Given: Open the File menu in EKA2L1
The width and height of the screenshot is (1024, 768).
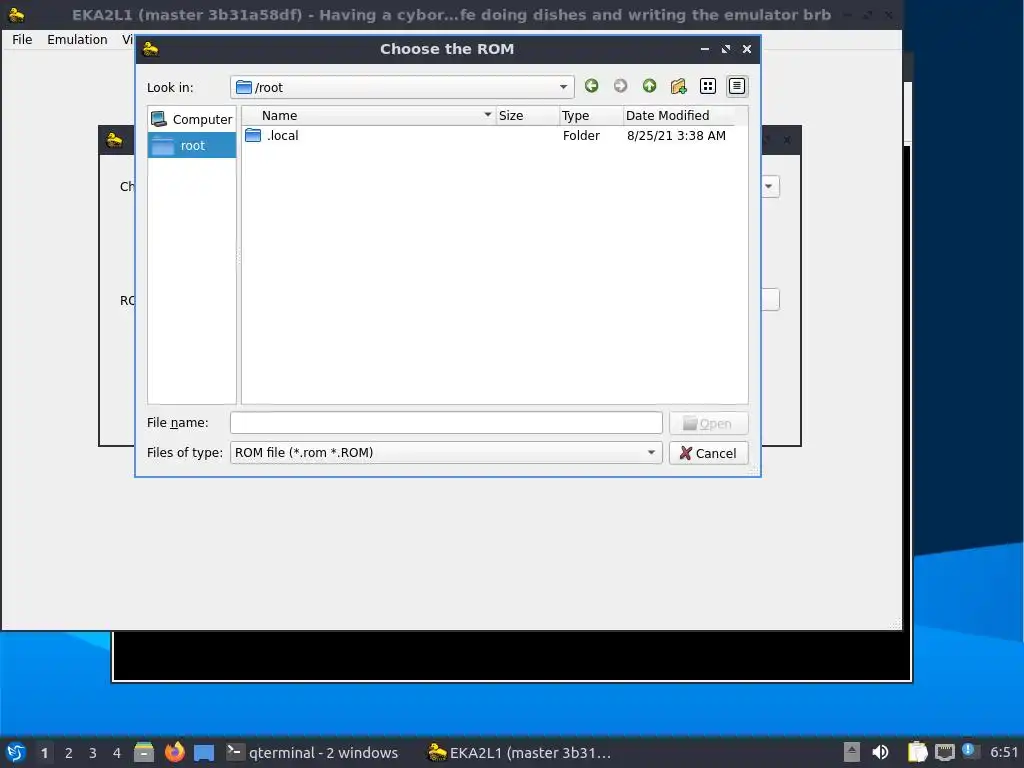Looking at the screenshot, I should pyautogui.click(x=22, y=40).
